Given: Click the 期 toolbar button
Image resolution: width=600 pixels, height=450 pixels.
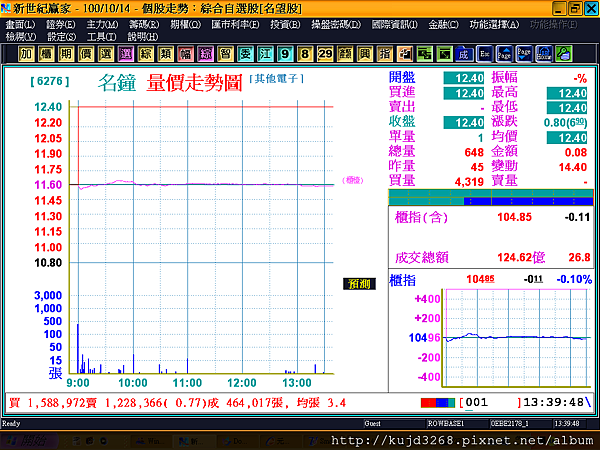Looking at the screenshot, I should tap(66, 54).
